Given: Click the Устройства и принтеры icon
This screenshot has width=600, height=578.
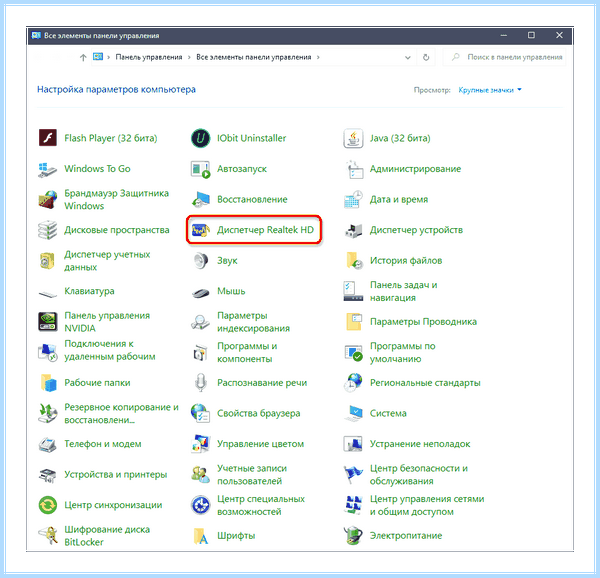Looking at the screenshot, I should (x=47, y=475).
